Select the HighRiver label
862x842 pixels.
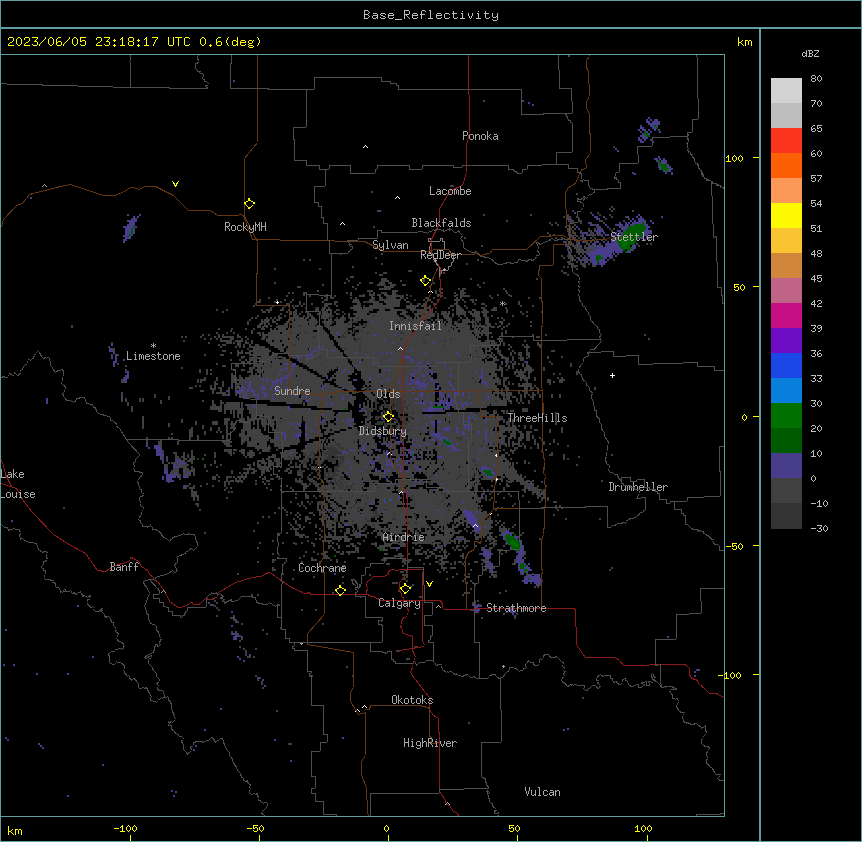pyautogui.click(x=430, y=743)
